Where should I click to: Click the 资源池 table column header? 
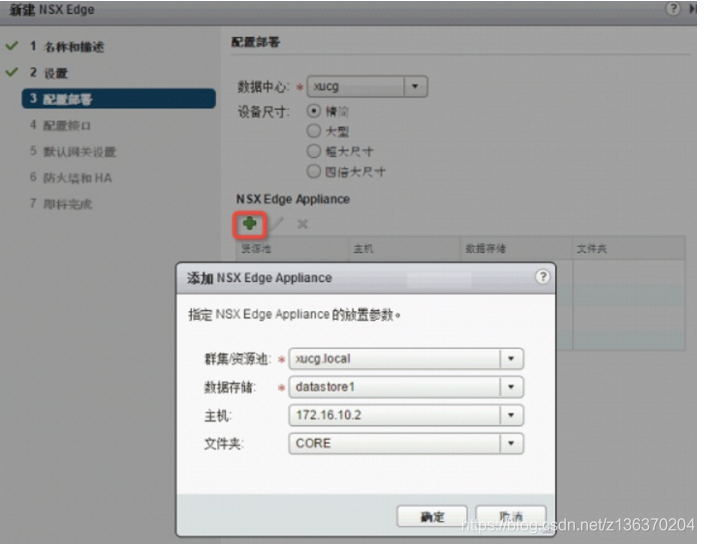tap(293, 248)
